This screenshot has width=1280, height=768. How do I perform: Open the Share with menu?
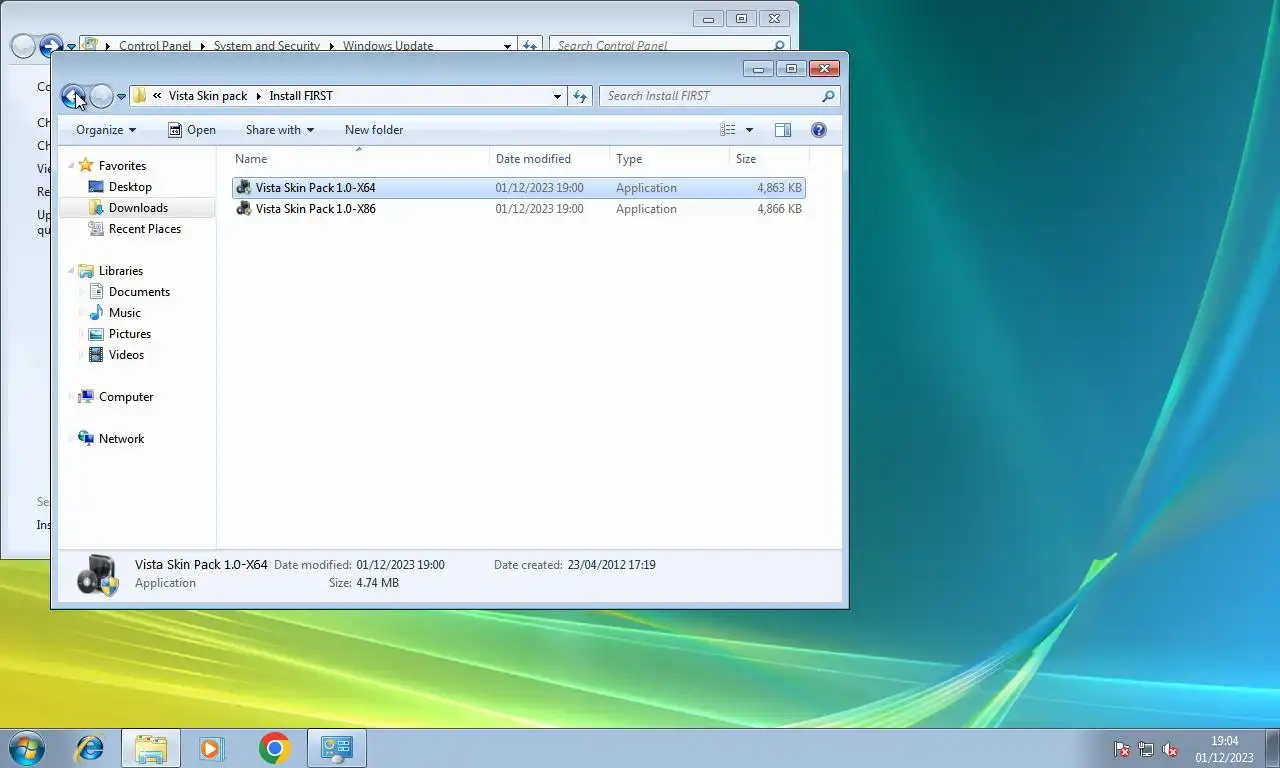280,130
